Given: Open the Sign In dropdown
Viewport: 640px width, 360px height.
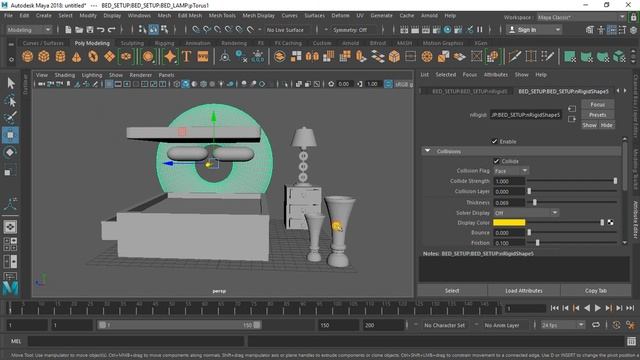Looking at the screenshot, I should point(534,29).
